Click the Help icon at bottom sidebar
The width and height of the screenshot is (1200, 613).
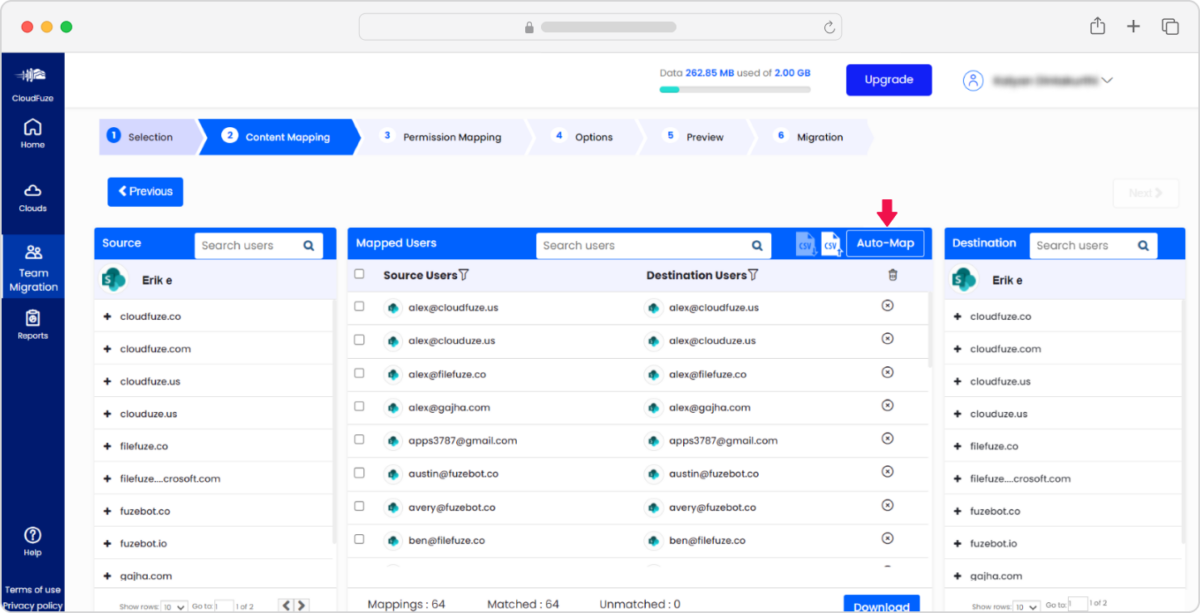[x=33, y=537]
